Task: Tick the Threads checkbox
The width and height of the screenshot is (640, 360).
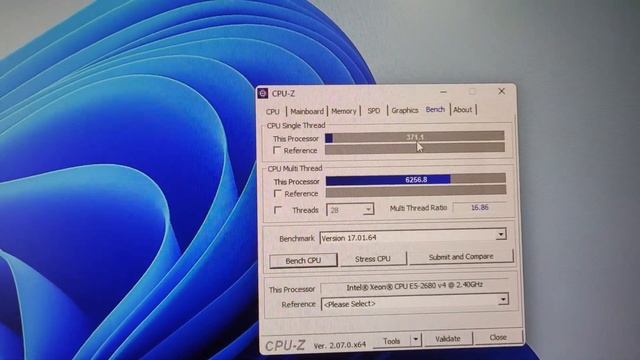Action: click(278, 210)
